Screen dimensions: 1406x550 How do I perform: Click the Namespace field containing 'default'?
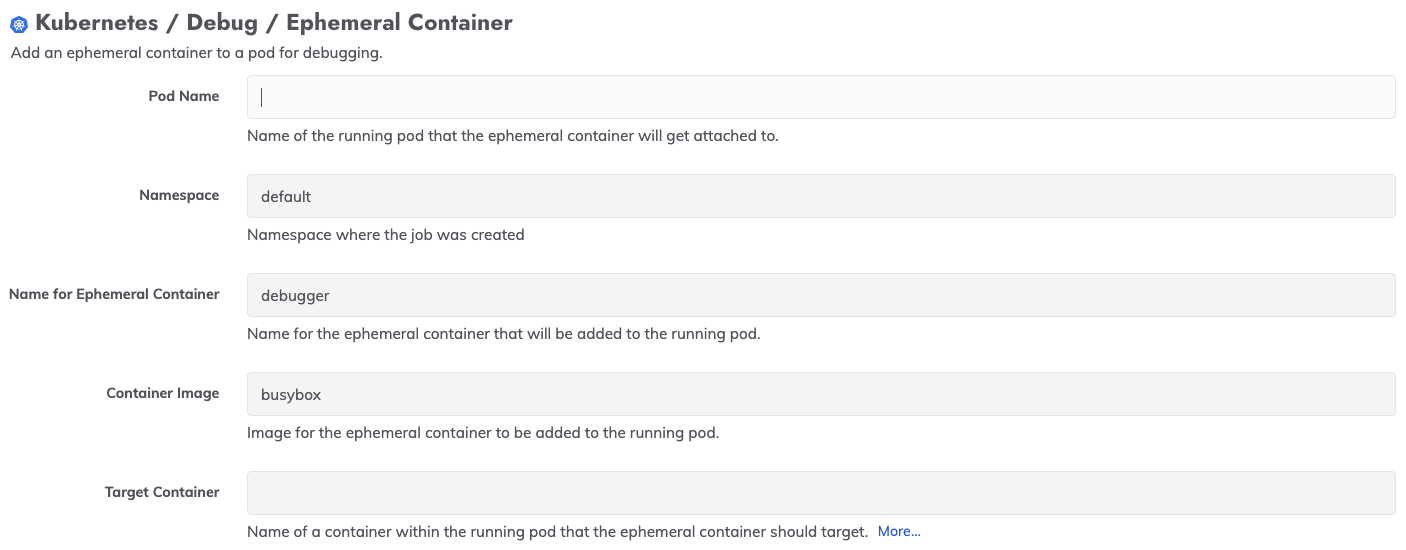click(821, 196)
